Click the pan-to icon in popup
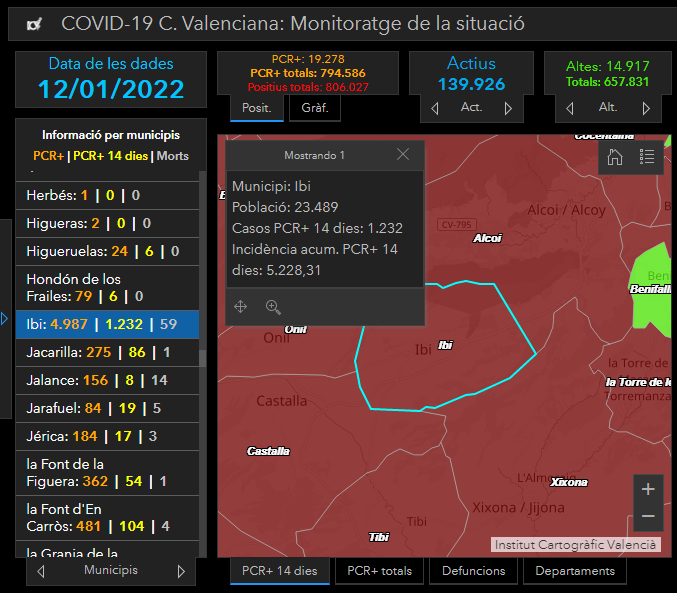 [240, 307]
